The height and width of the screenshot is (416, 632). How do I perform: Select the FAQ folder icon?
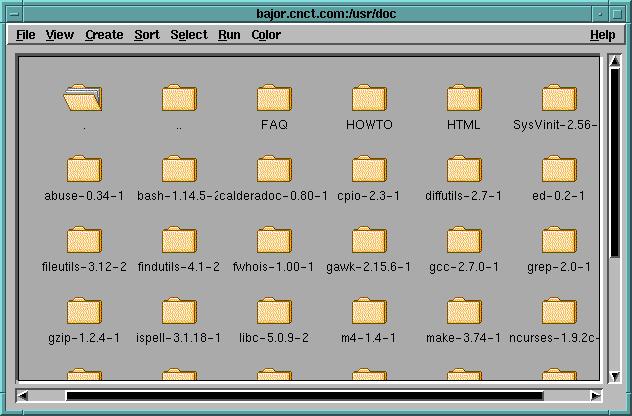tap(274, 99)
